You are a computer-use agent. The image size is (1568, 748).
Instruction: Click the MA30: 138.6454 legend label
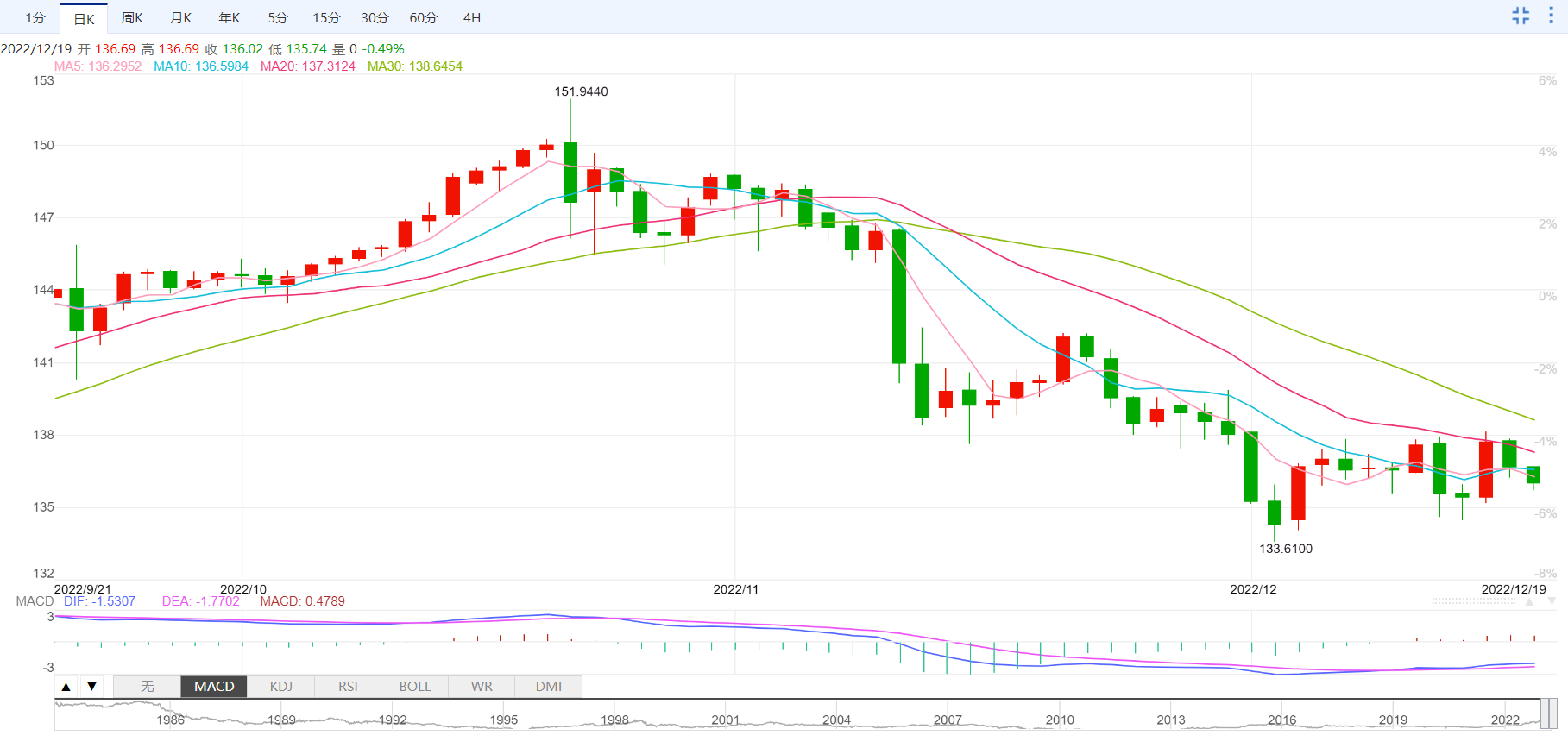(x=415, y=66)
